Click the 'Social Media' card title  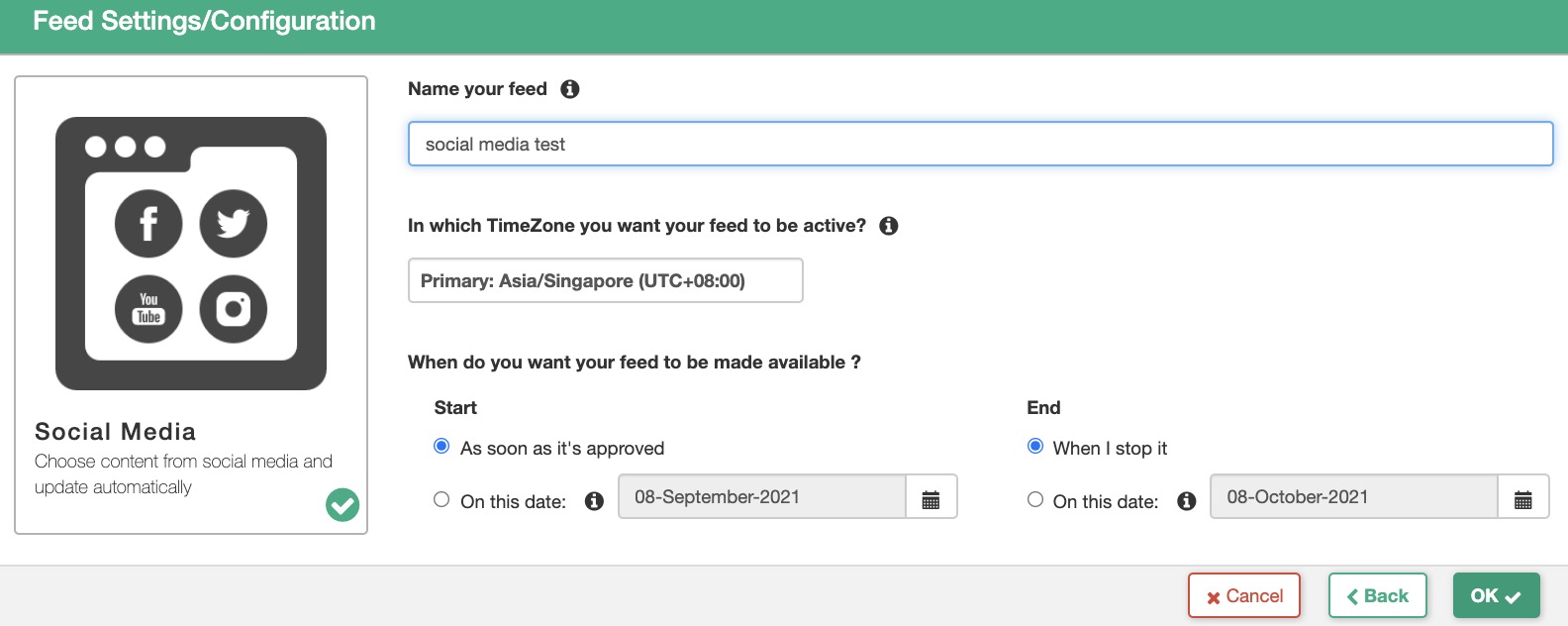115,432
